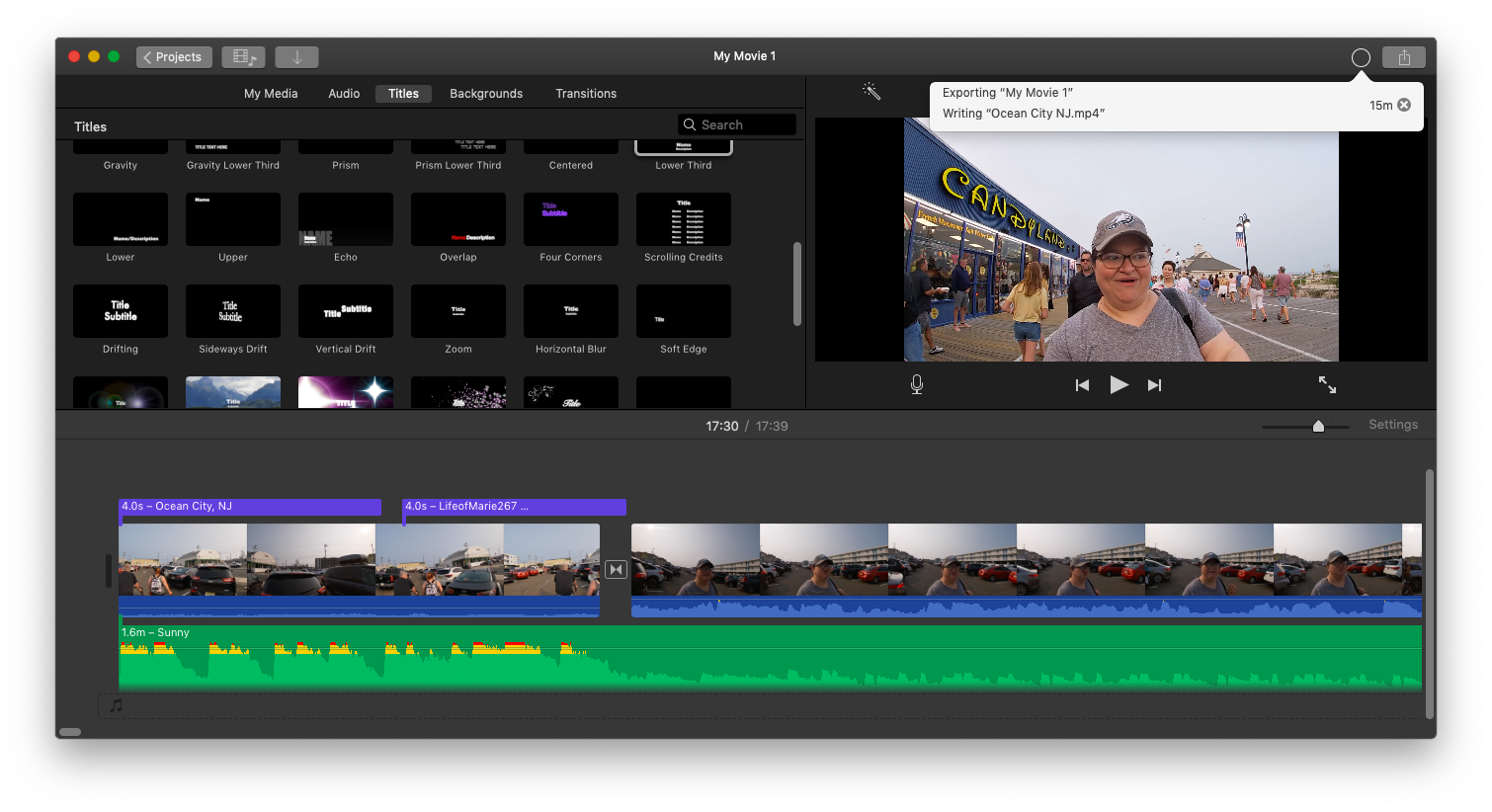Image resolution: width=1492 pixels, height=812 pixels.
Task: Pick the Four Corners title
Action: pyautogui.click(x=571, y=219)
